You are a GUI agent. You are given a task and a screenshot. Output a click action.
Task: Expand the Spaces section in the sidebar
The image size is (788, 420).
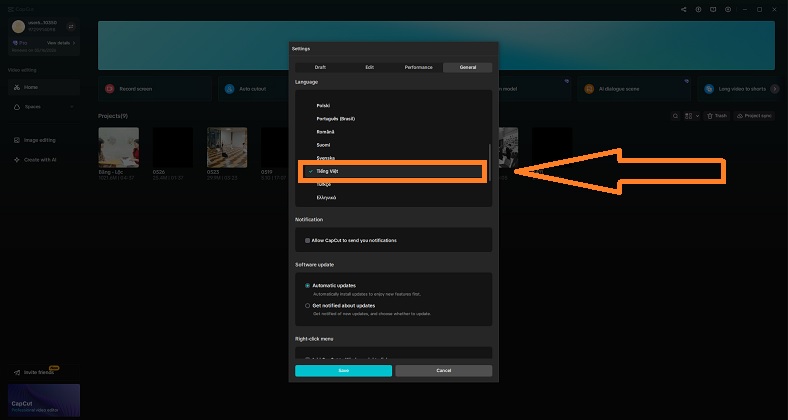click(x=72, y=106)
